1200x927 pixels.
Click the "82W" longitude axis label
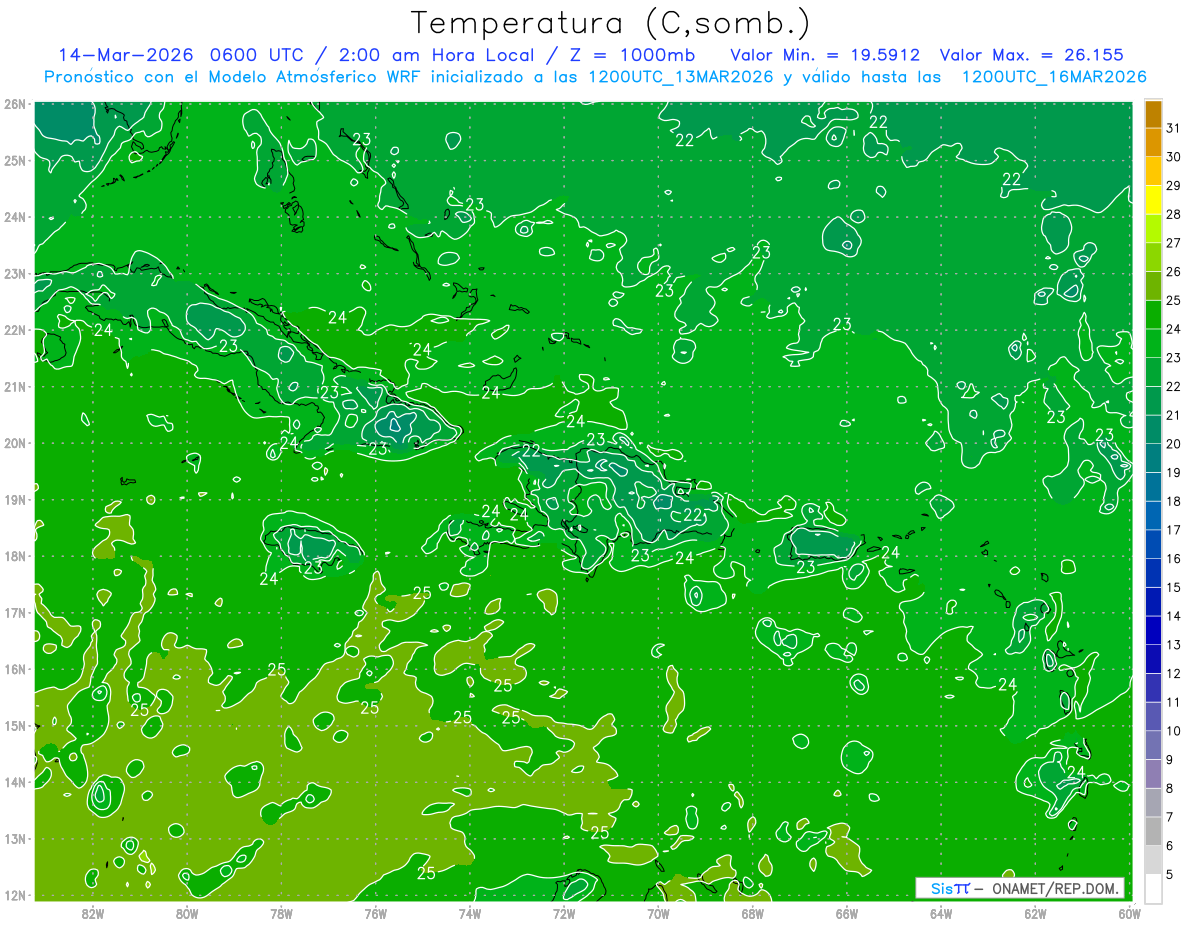[93, 913]
